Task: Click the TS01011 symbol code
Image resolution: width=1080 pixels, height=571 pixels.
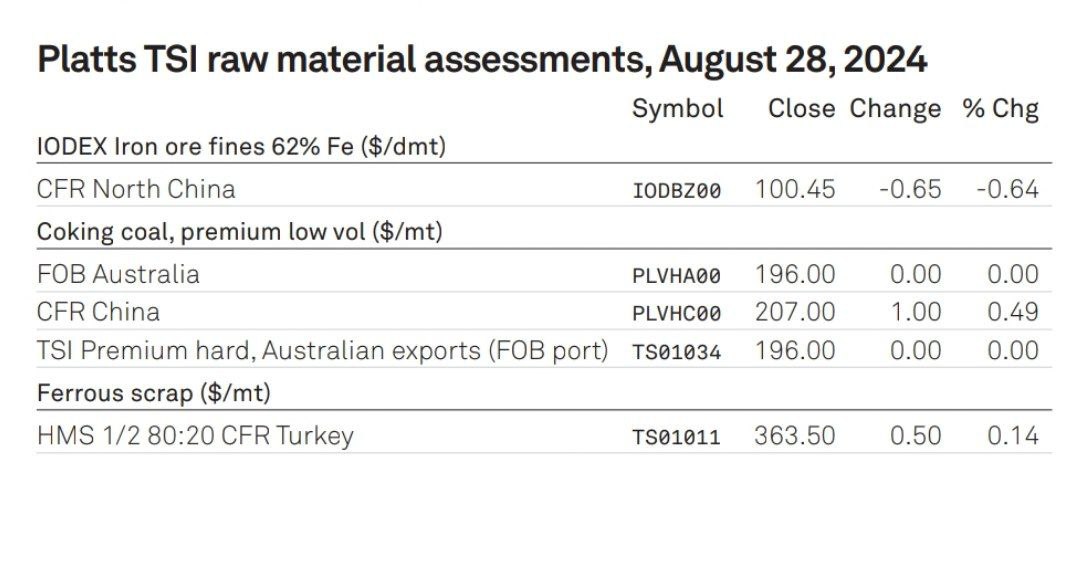Action: tap(676, 437)
